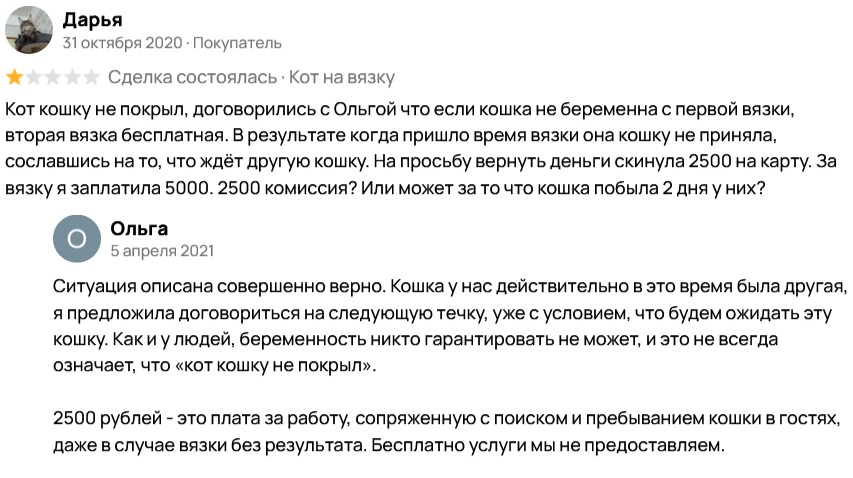Click the quoted «кот кошку не покрыл» text
The image size is (853, 478).
click(x=273, y=365)
